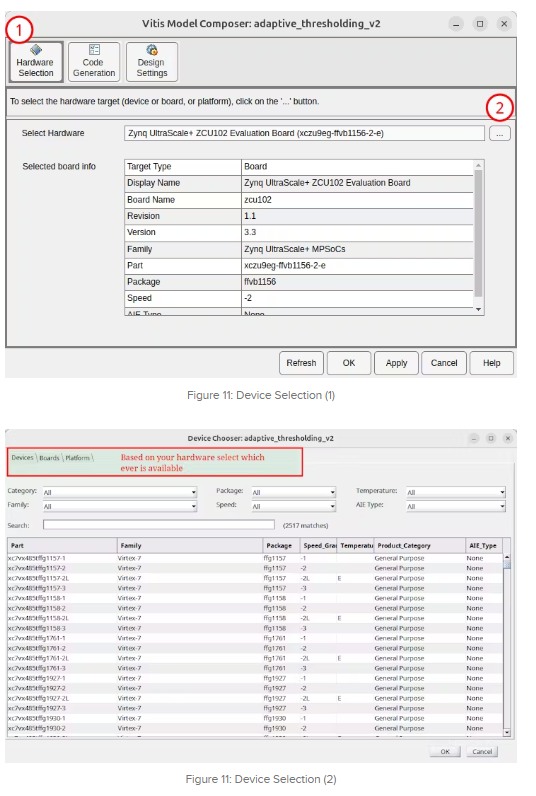Switch to the Platform tab in Device Chooser

point(78,457)
